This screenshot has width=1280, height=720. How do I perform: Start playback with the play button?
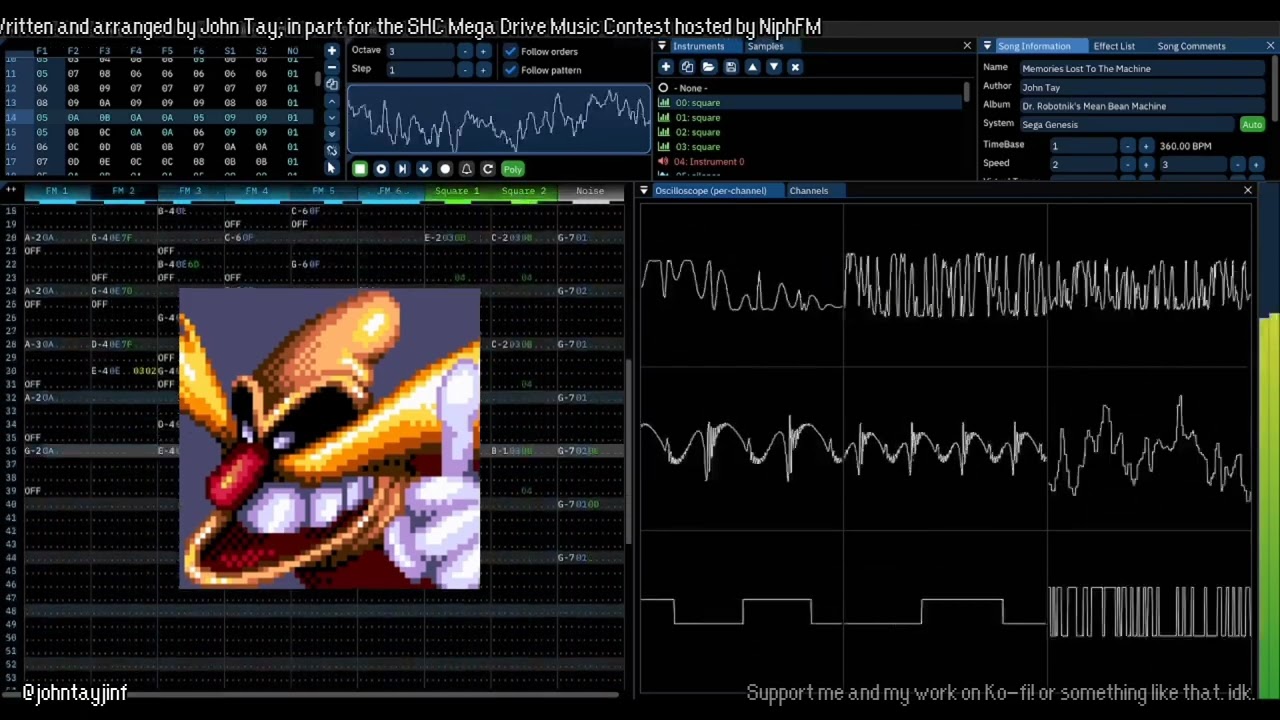[381, 169]
